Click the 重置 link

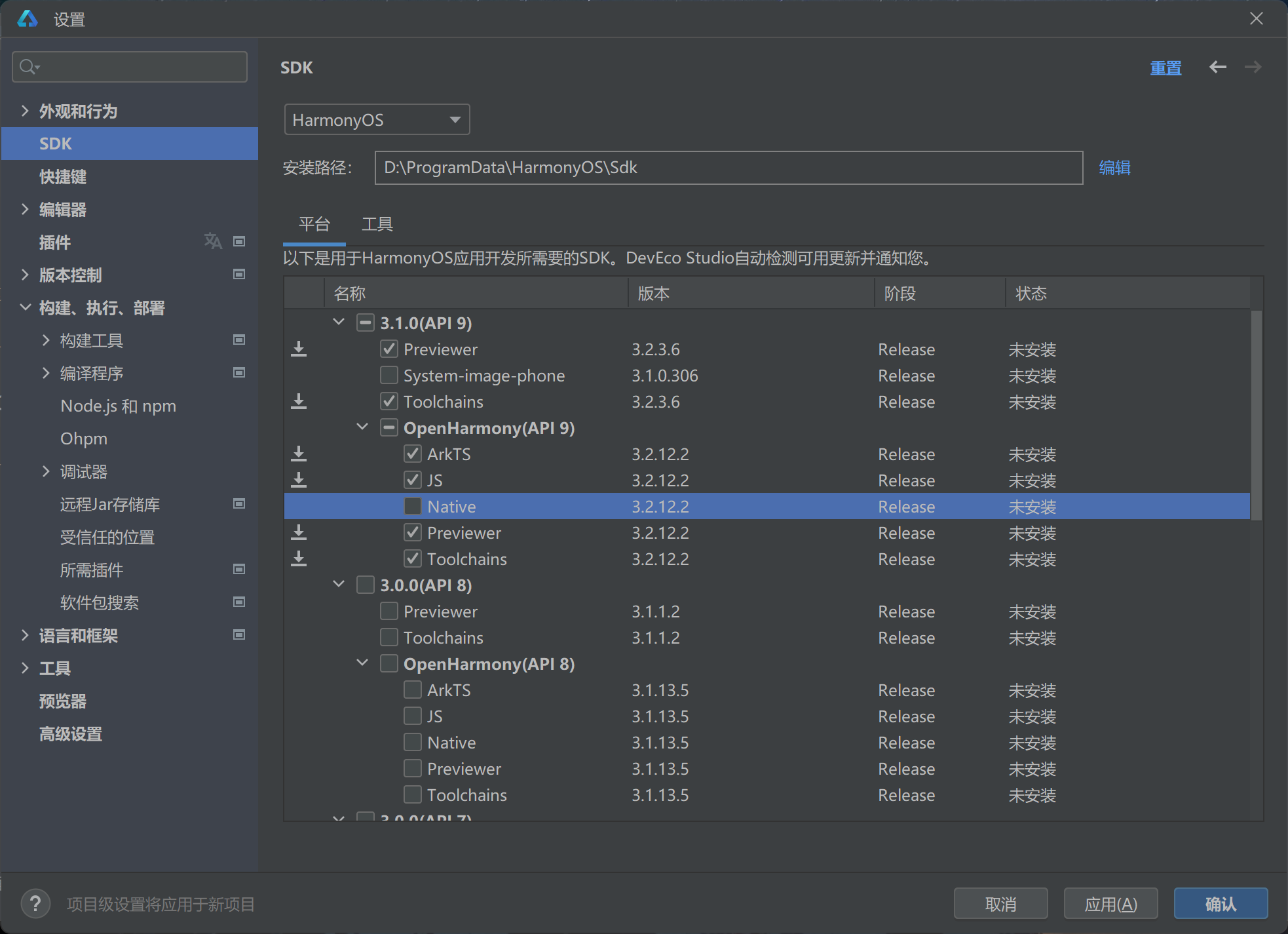[x=1165, y=68]
